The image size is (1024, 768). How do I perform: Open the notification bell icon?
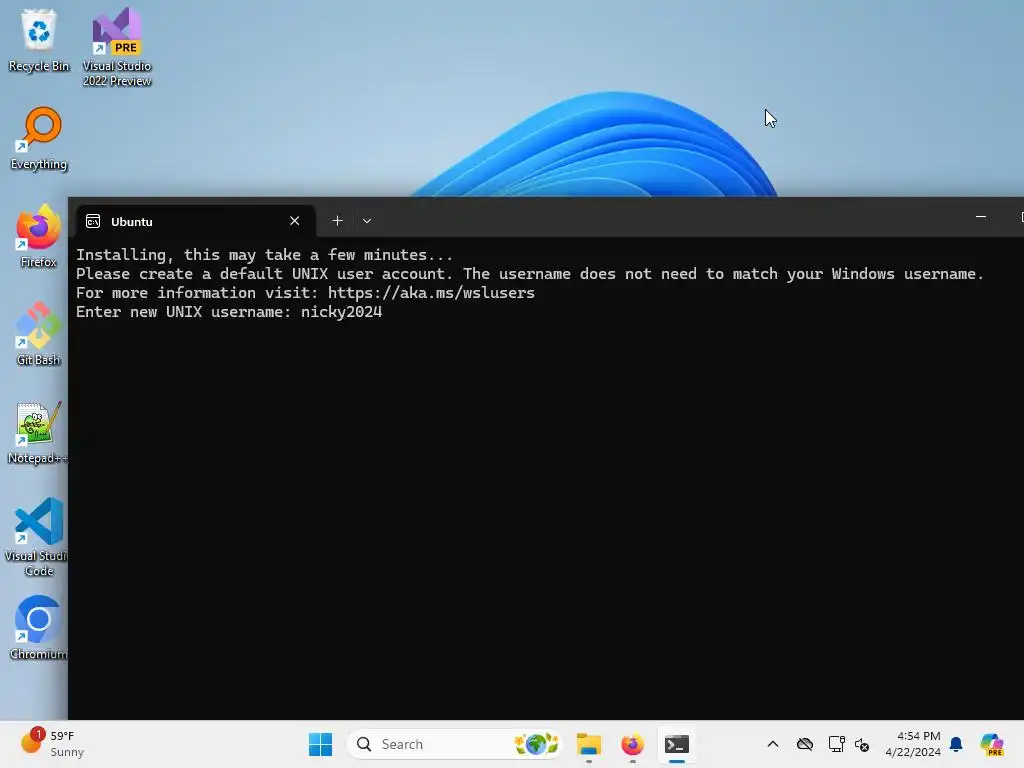(956, 744)
